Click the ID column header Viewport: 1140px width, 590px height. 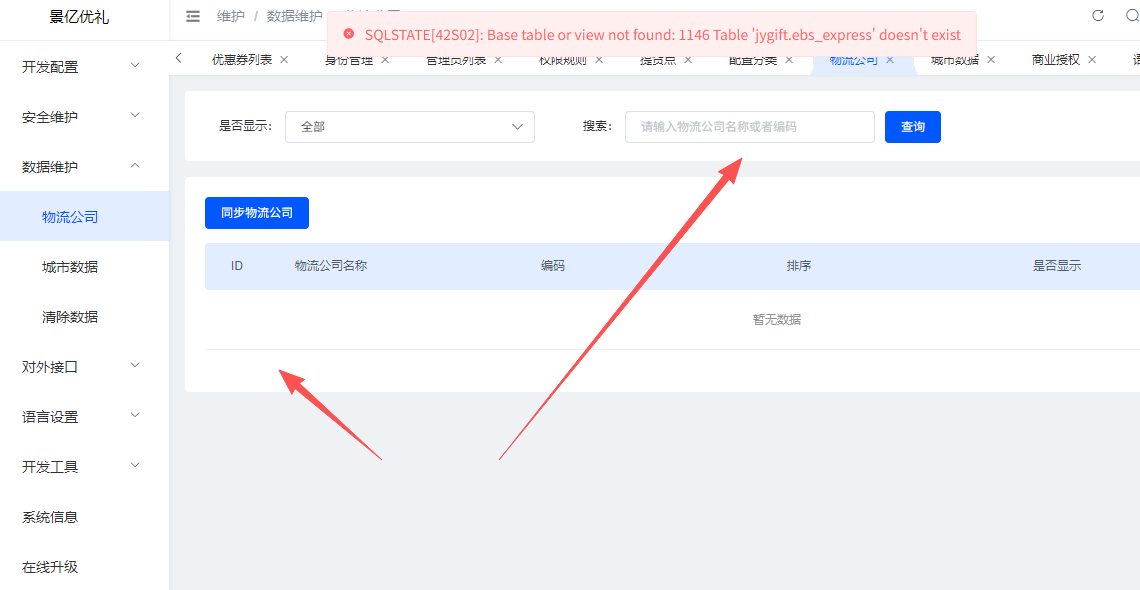coord(236,266)
